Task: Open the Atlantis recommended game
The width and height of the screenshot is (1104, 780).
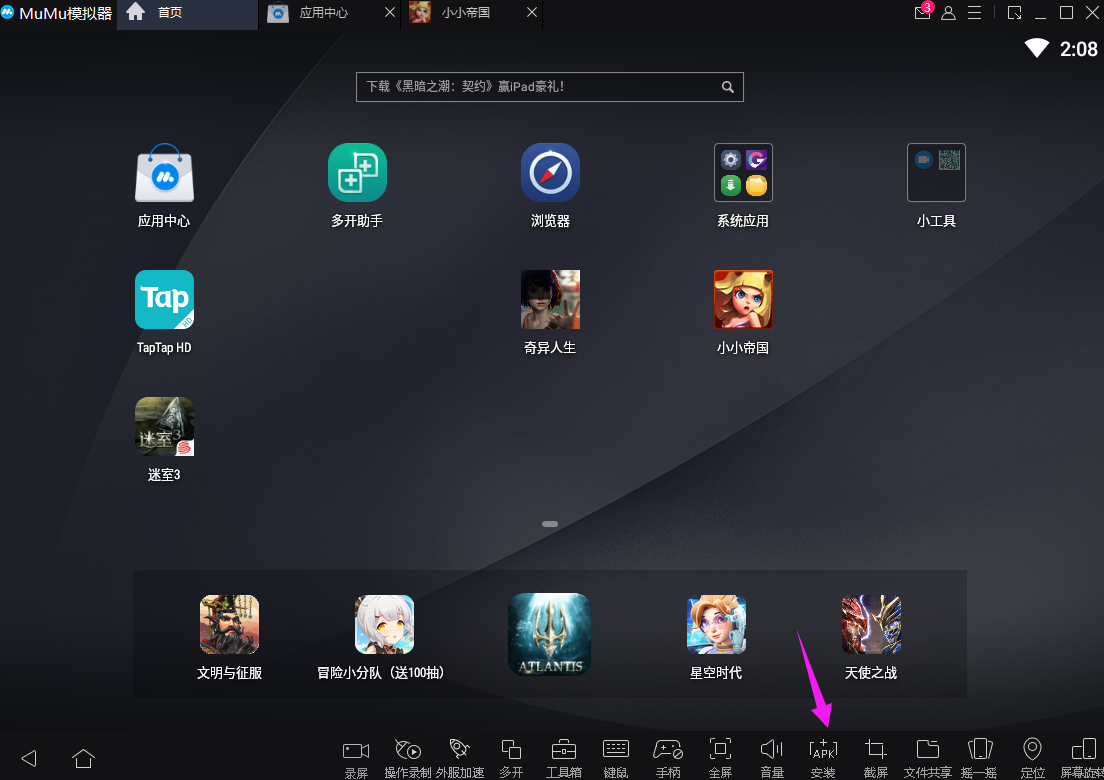Action: point(549,634)
